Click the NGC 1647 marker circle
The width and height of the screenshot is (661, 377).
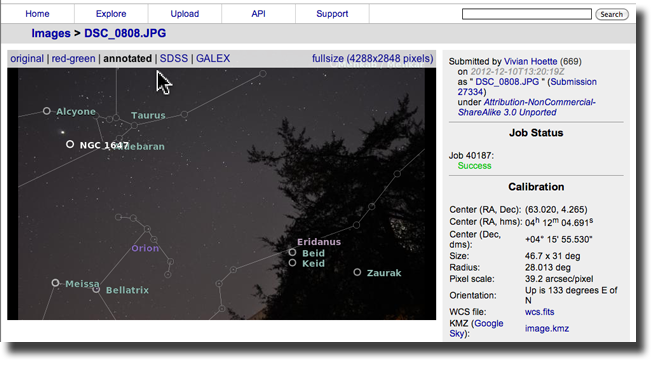point(70,145)
